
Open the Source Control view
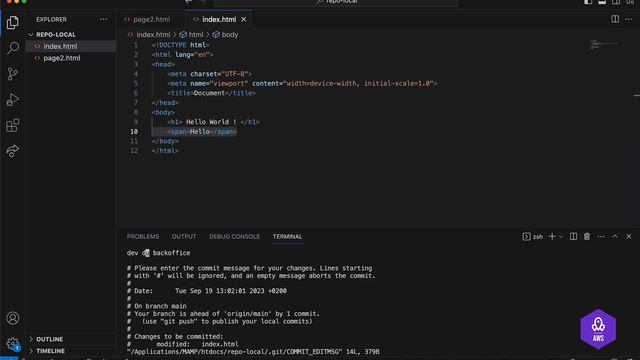point(13,74)
